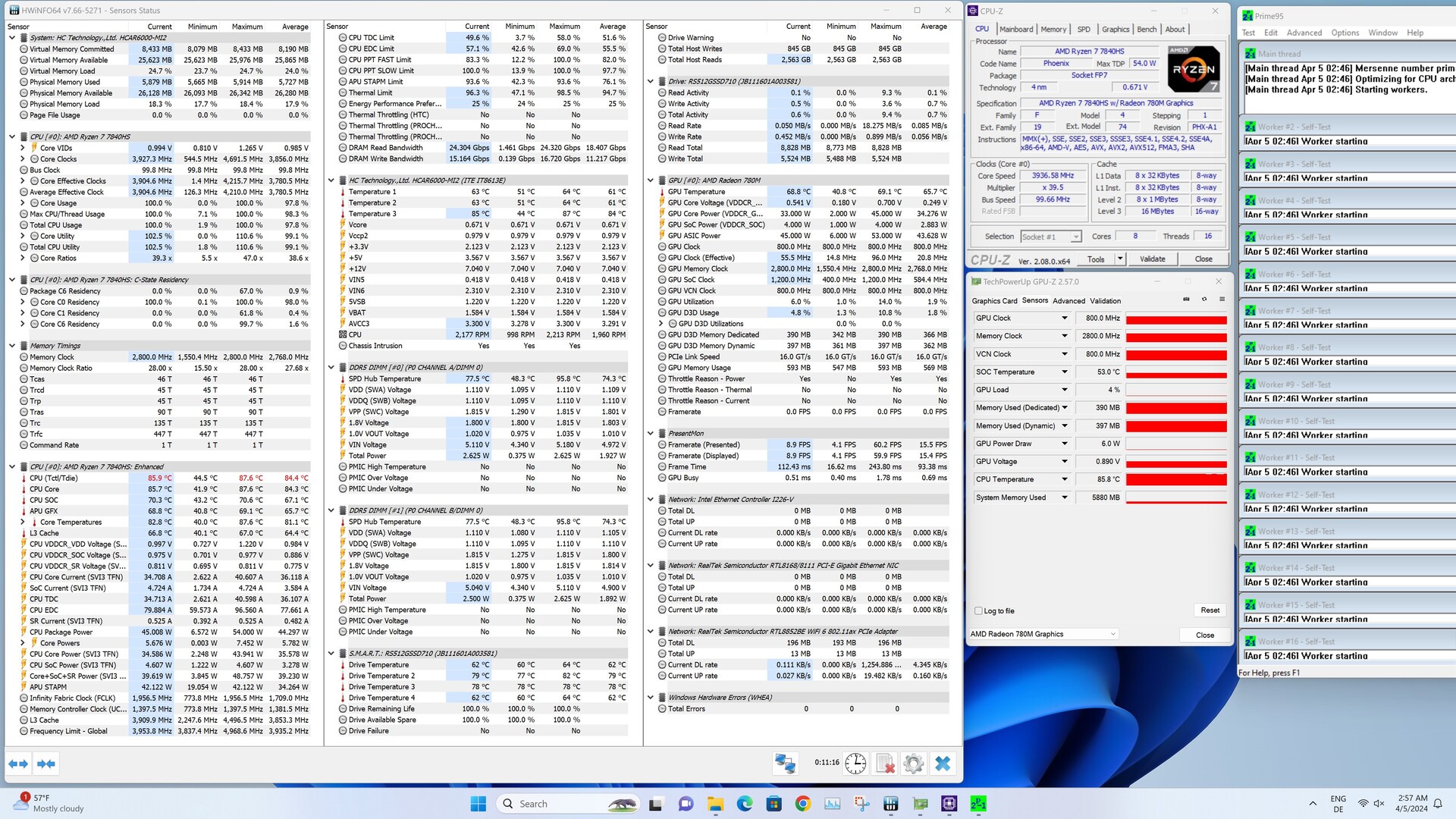The image size is (1456, 819).
Task: Expand Core Temperatures row
Action: tap(23, 522)
